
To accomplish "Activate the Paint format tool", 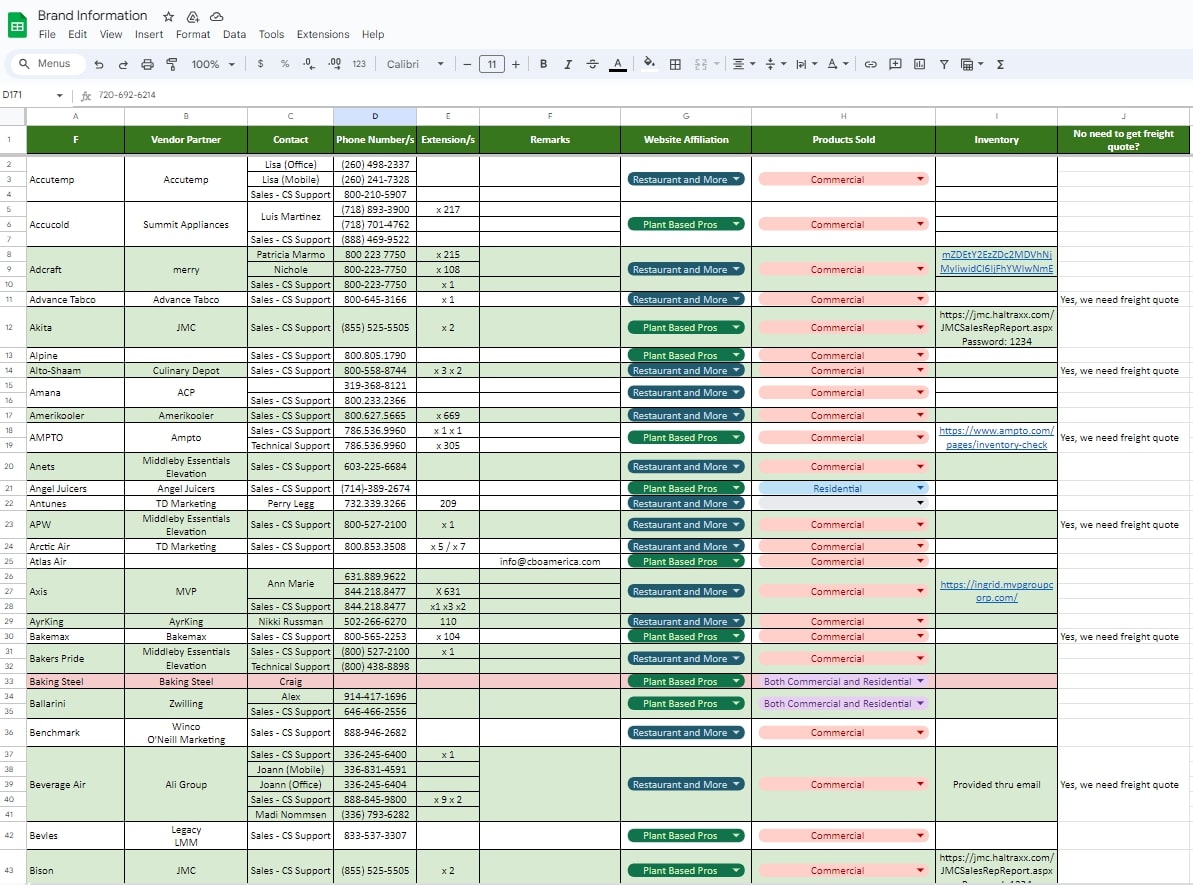I will coord(172,65).
